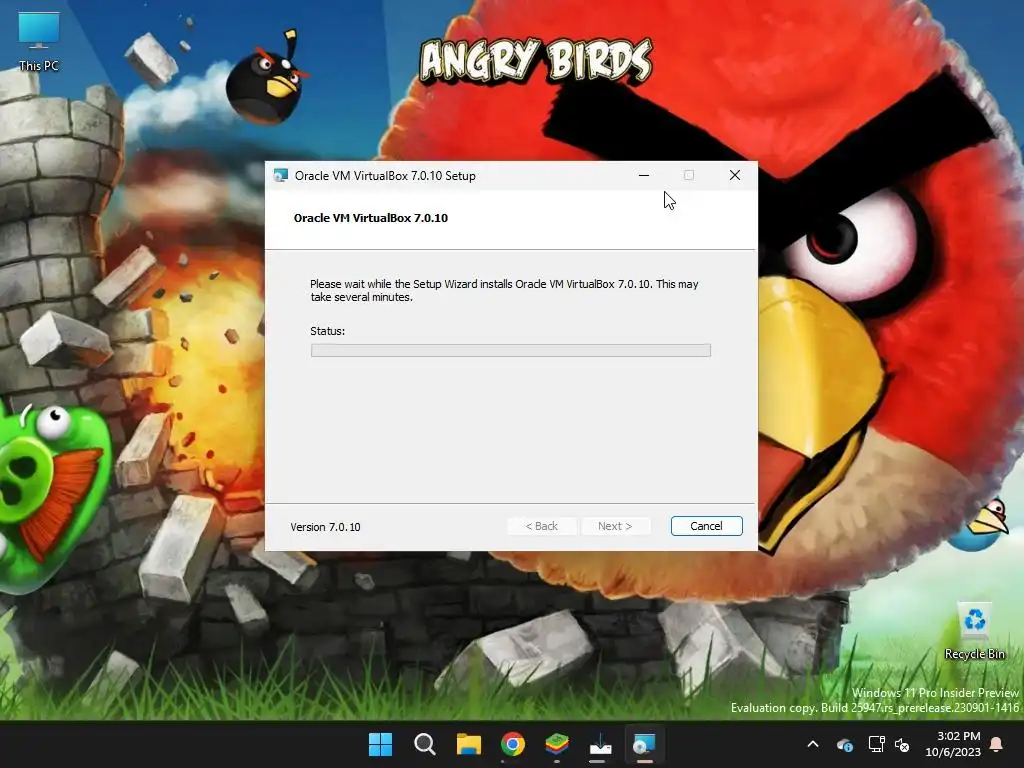Cancel the VirtualBox installation
The width and height of the screenshot is (1024, 768).
[x=706, y=526]
